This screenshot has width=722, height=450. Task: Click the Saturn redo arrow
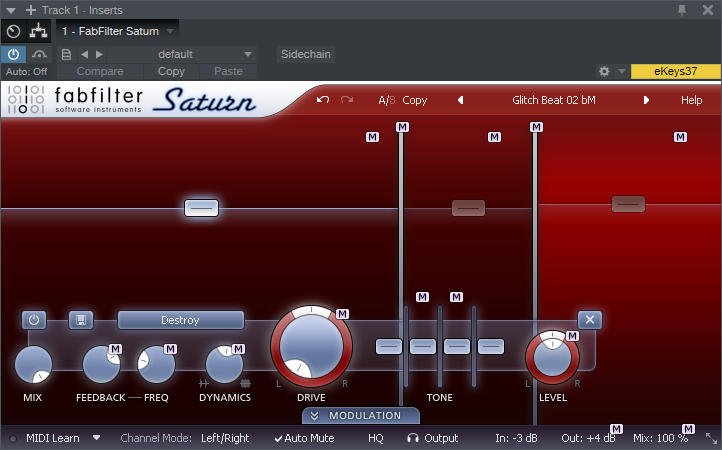pos(347,100)
